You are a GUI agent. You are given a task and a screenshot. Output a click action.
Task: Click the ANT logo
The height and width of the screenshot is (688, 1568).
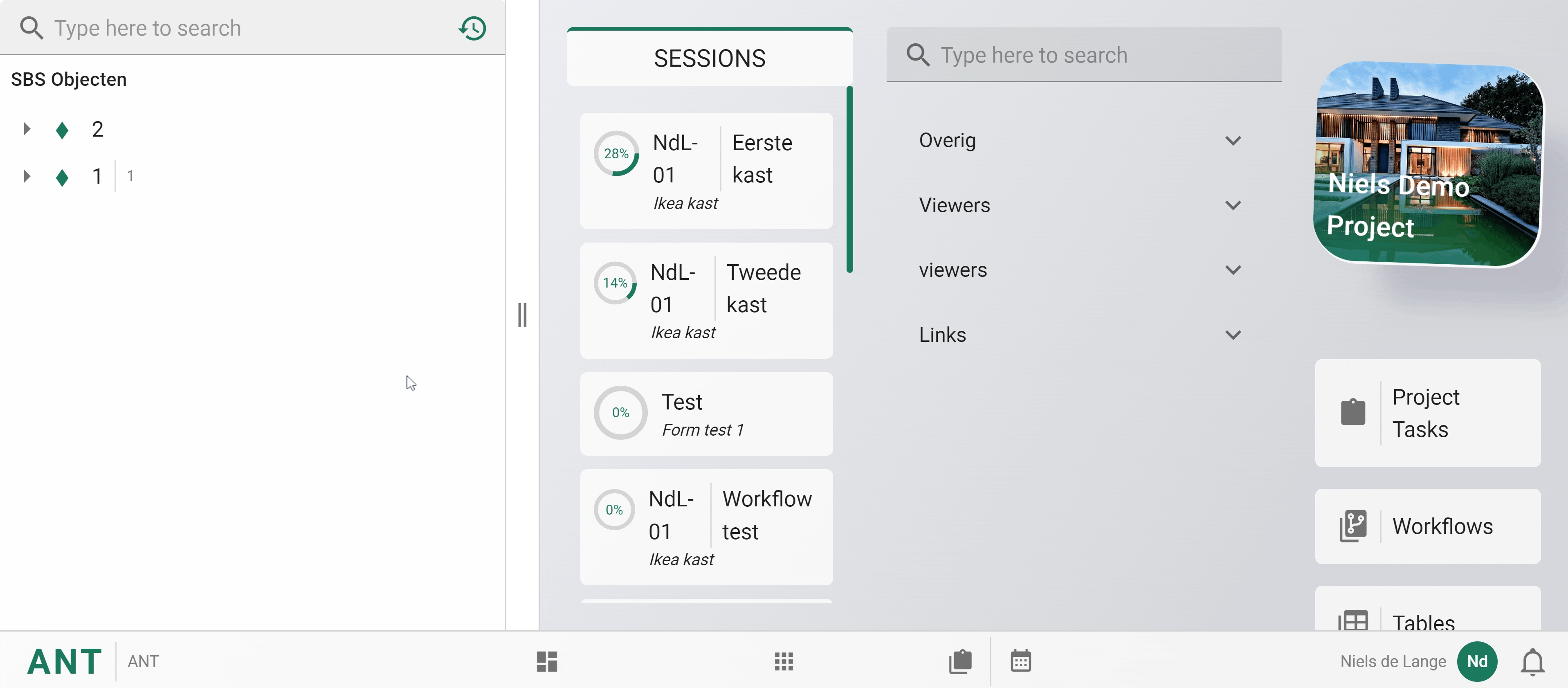coord(64,661)
